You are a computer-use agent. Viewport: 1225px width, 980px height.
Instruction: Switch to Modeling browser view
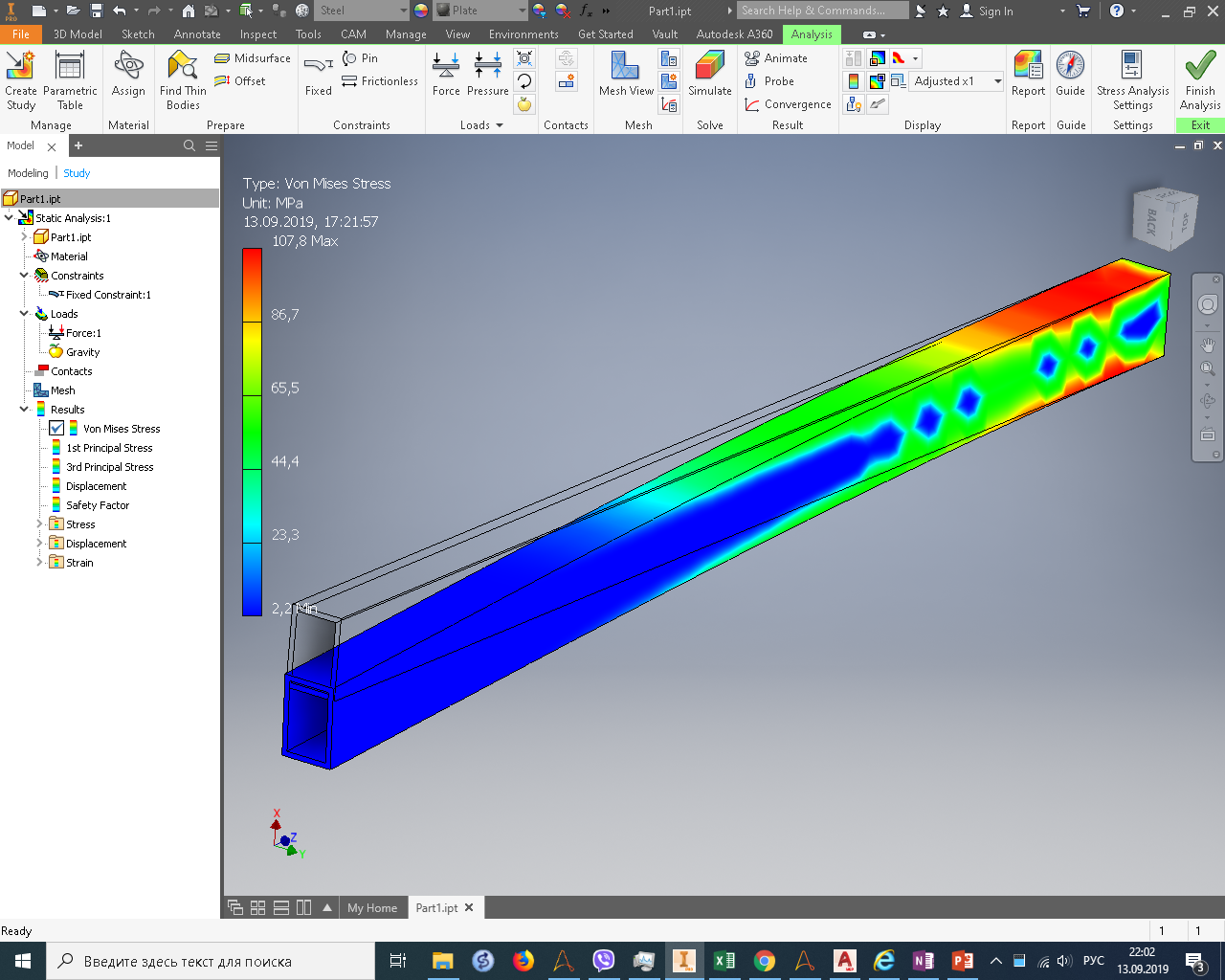pyautogui.click(x=28, y=173)
